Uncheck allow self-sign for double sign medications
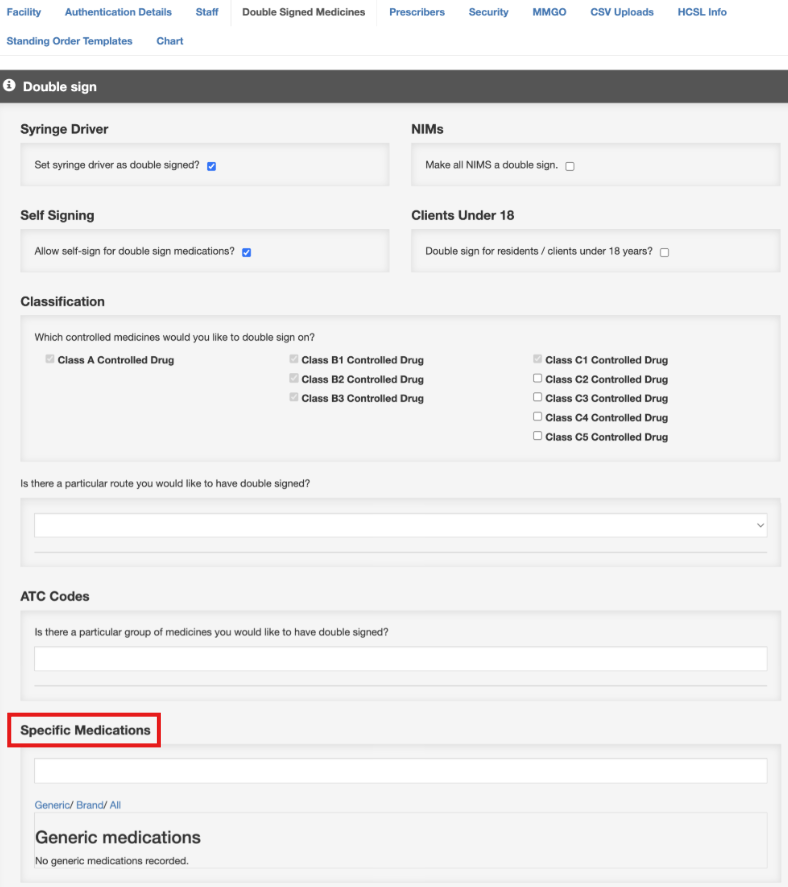 click(x=246, y=252)
